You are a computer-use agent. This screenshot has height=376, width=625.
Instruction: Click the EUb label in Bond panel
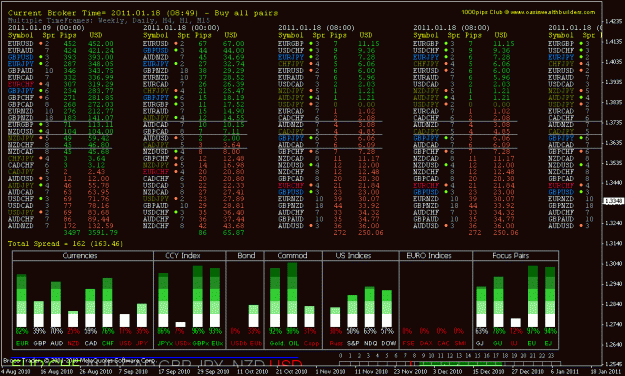(256, 343)
